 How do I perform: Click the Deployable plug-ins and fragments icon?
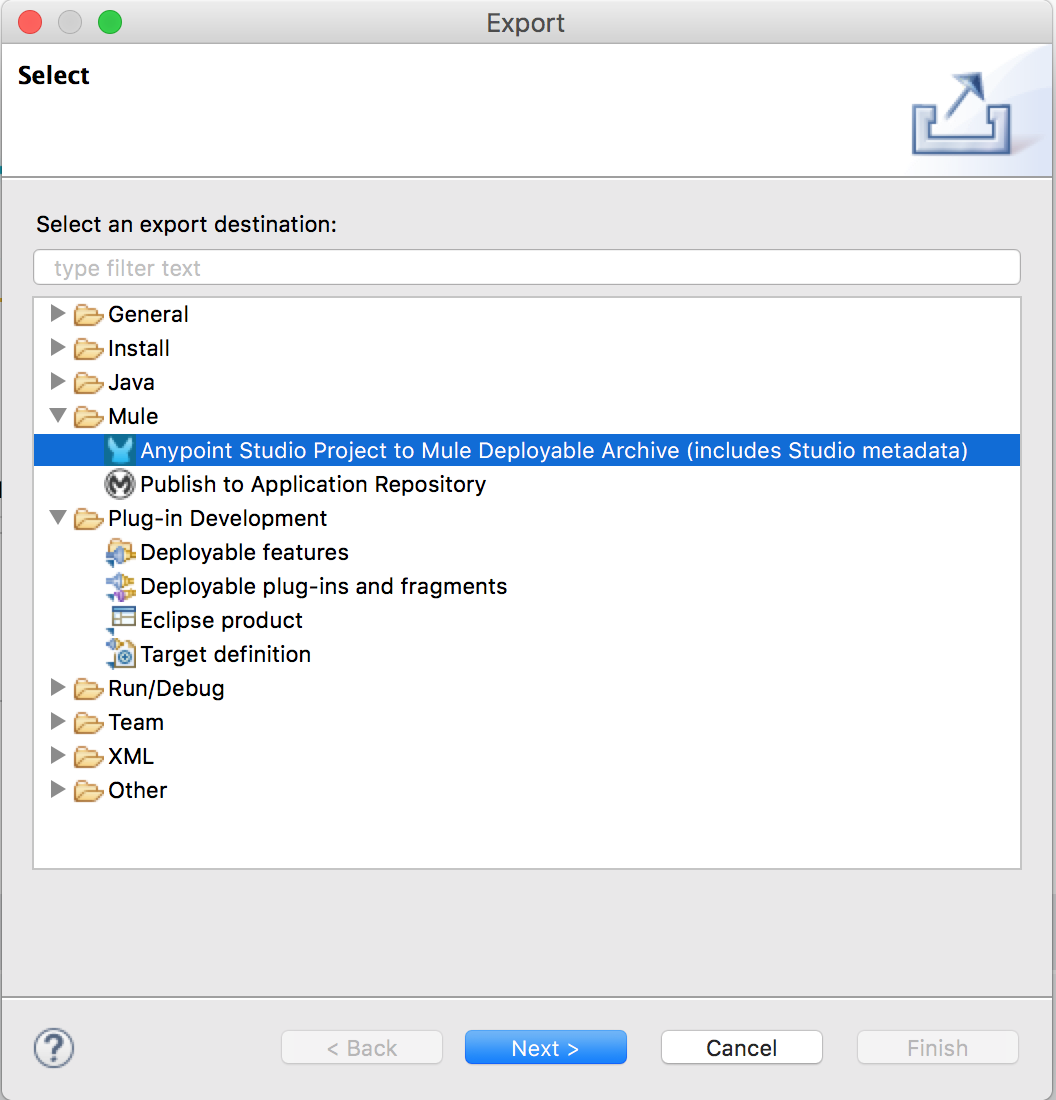[120, 586]
